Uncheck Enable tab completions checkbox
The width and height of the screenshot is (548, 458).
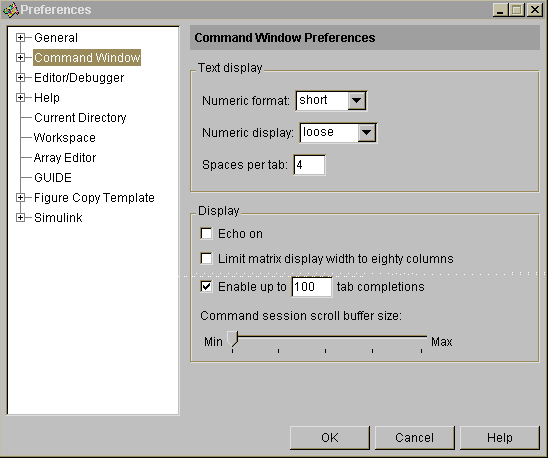[x=206, y=287]
